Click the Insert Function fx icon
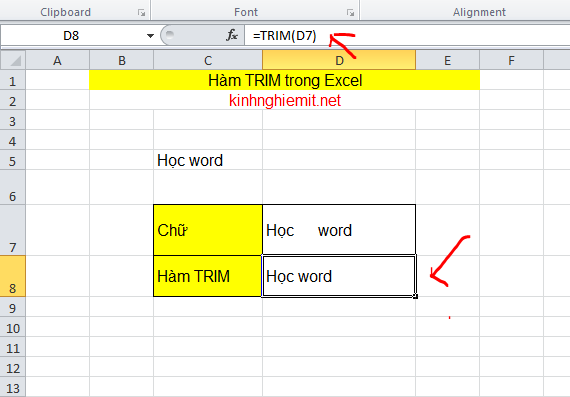This screenshot has width=570, height=397. tap(232, 35)
